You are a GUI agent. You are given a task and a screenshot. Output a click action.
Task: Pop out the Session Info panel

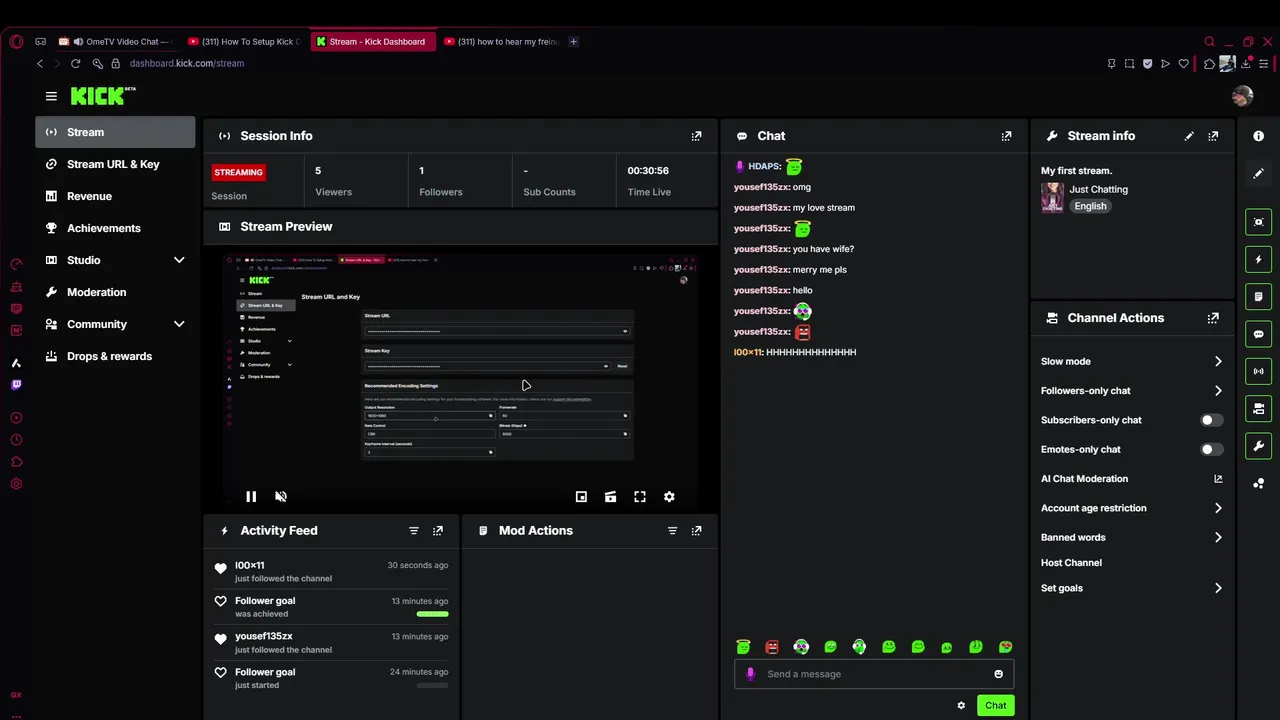coord(696,136)
